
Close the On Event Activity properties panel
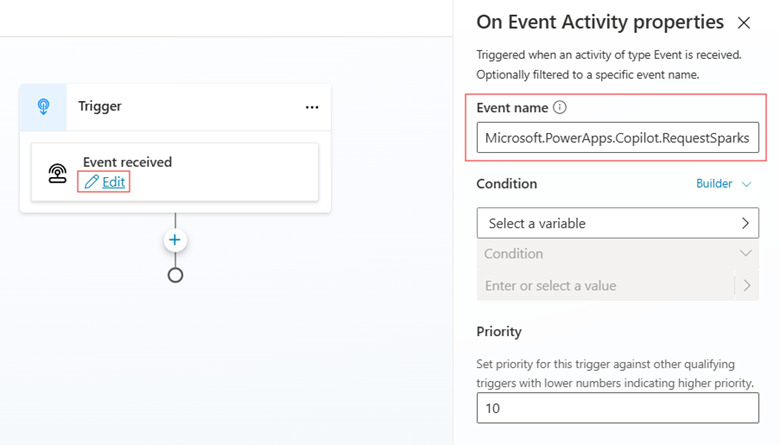pyautogui.click(x=743, y=22)
